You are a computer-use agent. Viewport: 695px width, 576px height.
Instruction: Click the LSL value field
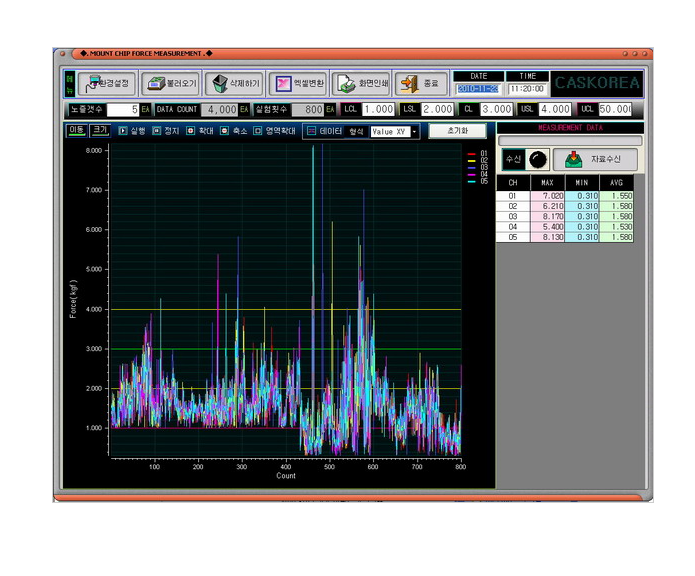click(x=437, y=109)
